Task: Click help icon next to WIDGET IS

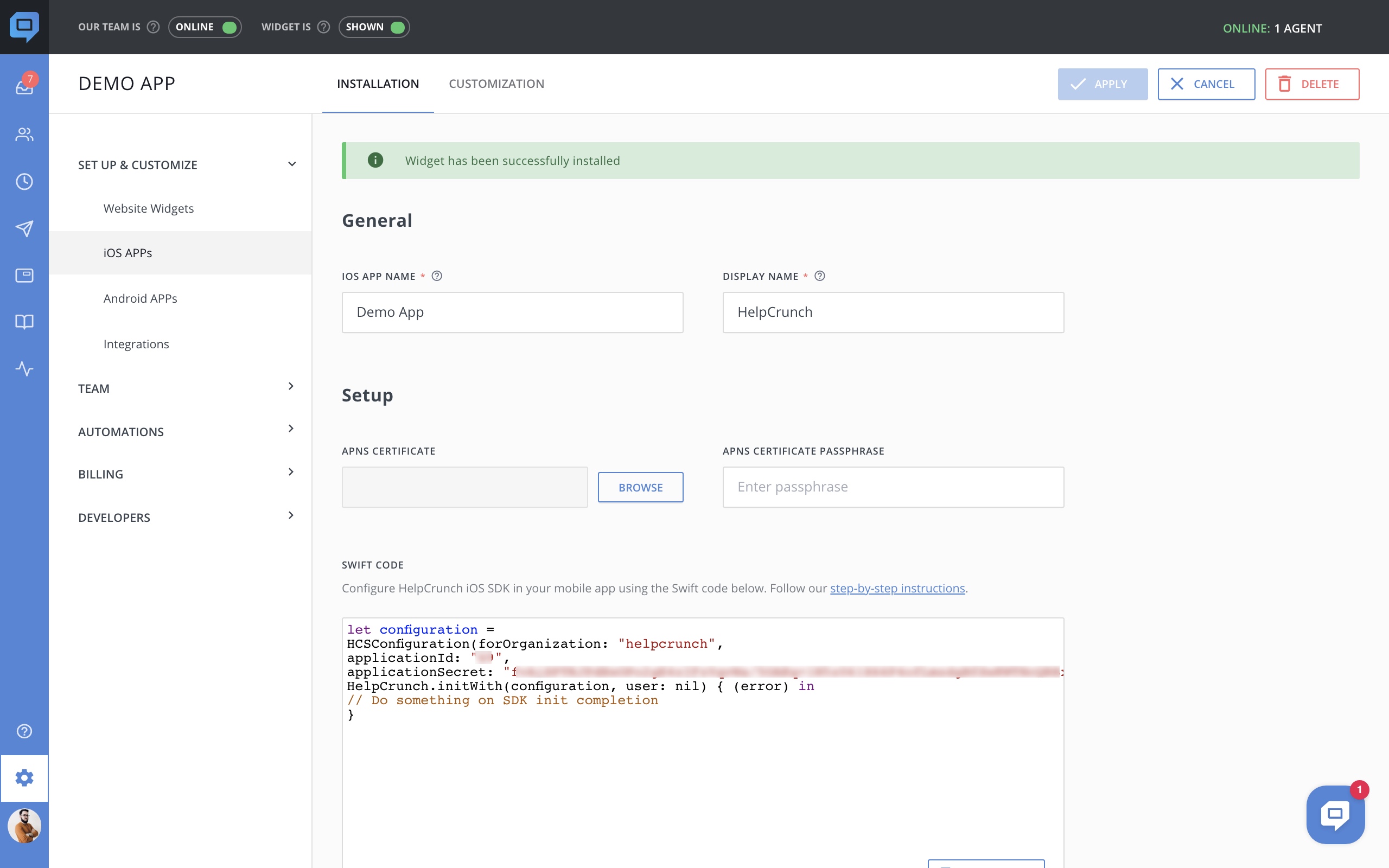Action: click(324, 27)
